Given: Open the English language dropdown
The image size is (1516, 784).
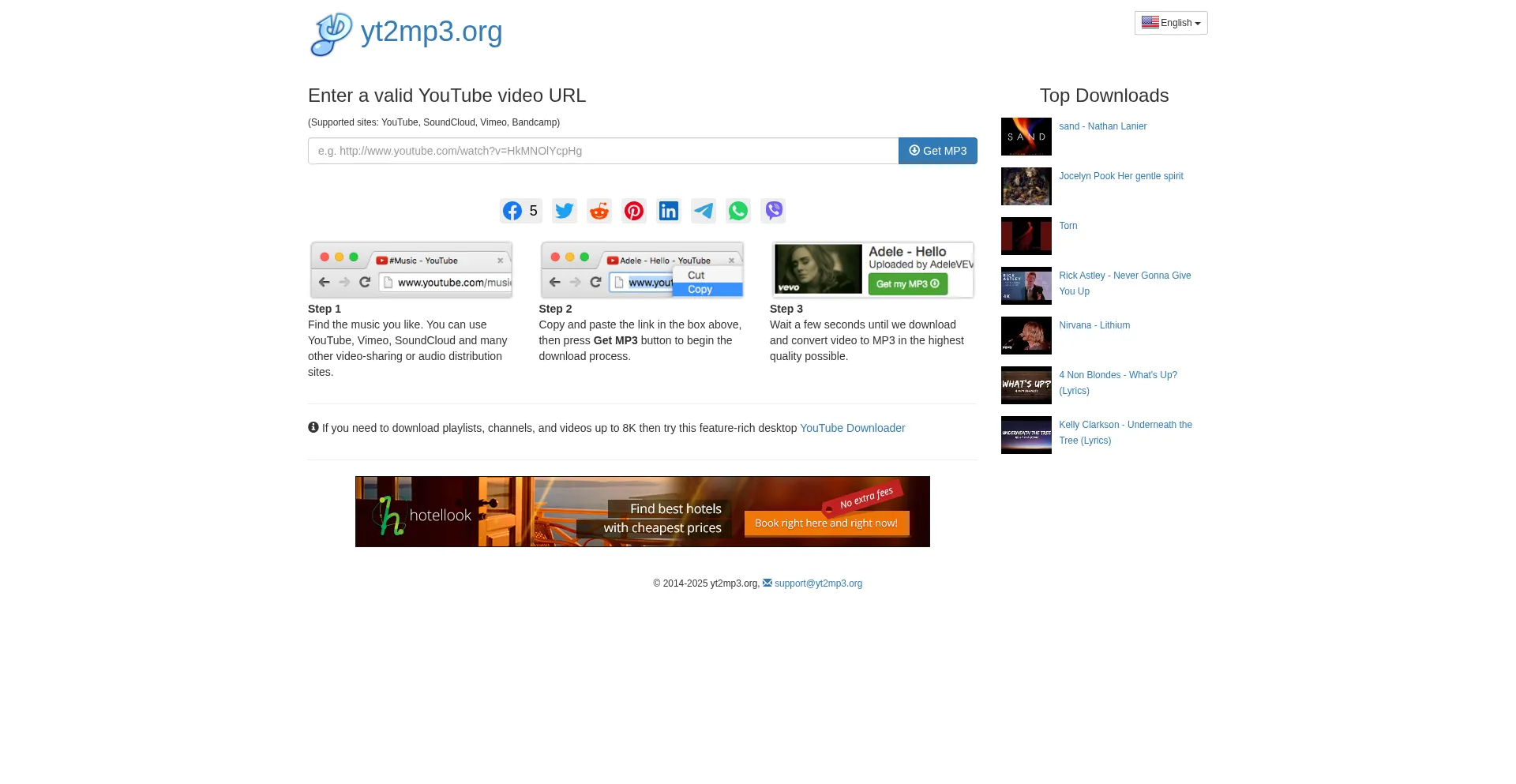Looking at the screenshot, I should tap(1170, 23).
